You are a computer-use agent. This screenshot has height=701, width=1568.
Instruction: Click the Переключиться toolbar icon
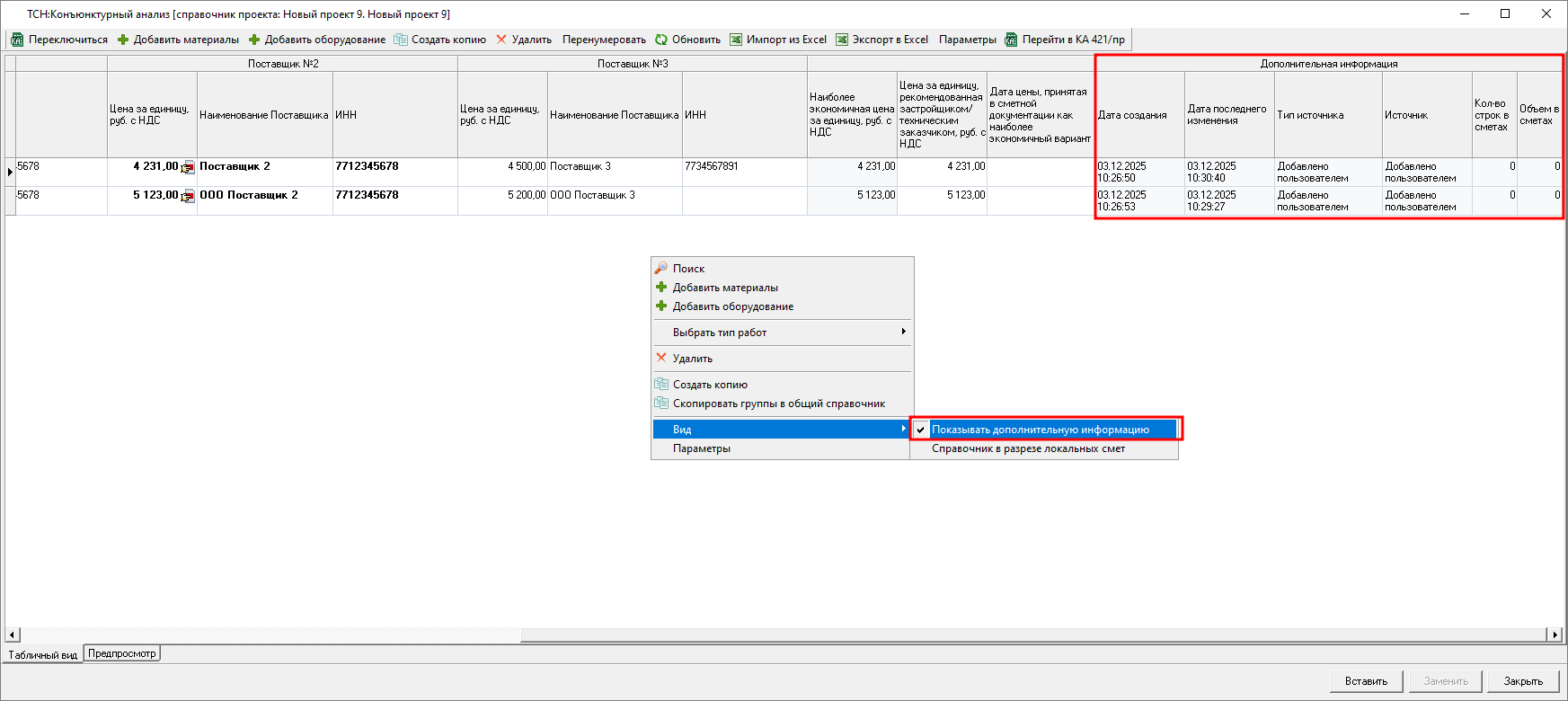tap(17, 40)
